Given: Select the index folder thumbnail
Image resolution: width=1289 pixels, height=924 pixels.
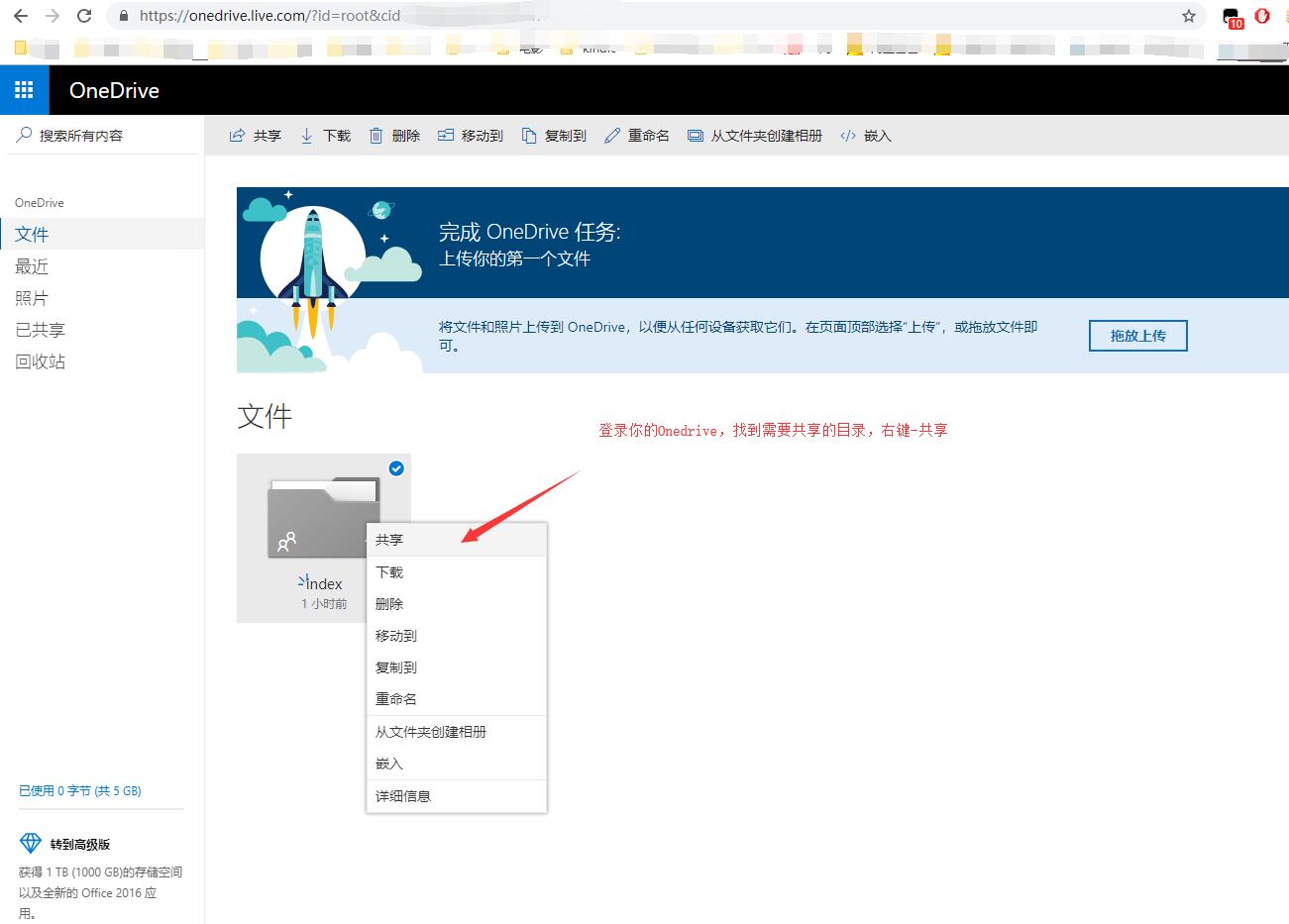Looking at the screenshot, I should 324,517.
